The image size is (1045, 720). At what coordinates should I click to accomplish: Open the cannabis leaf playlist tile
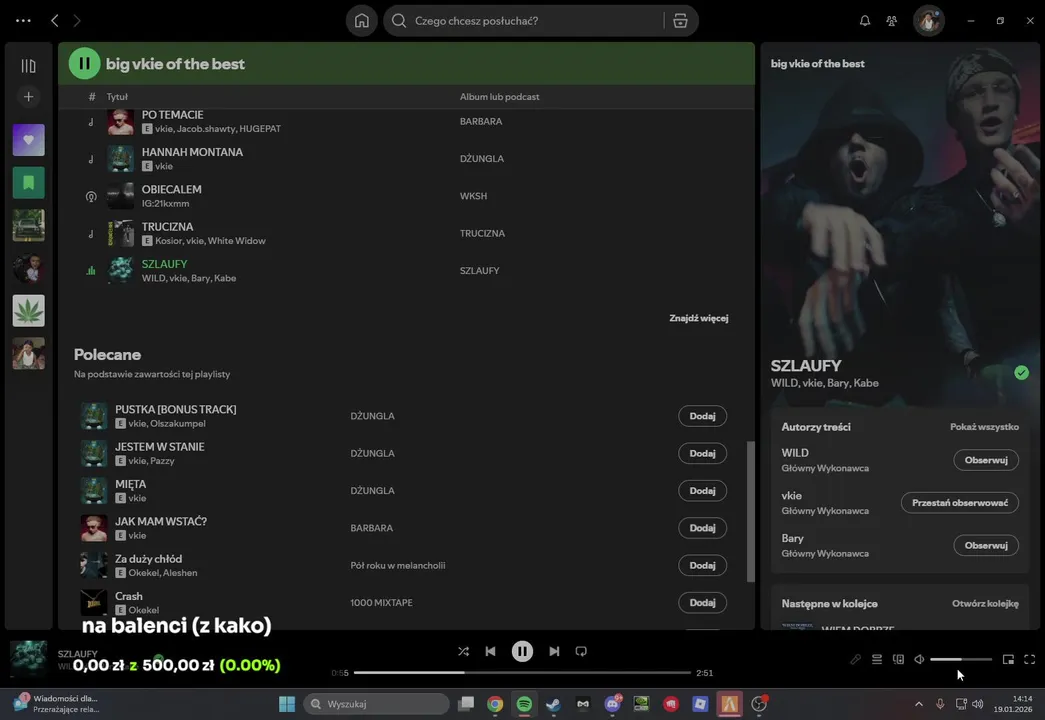(28, 311)
